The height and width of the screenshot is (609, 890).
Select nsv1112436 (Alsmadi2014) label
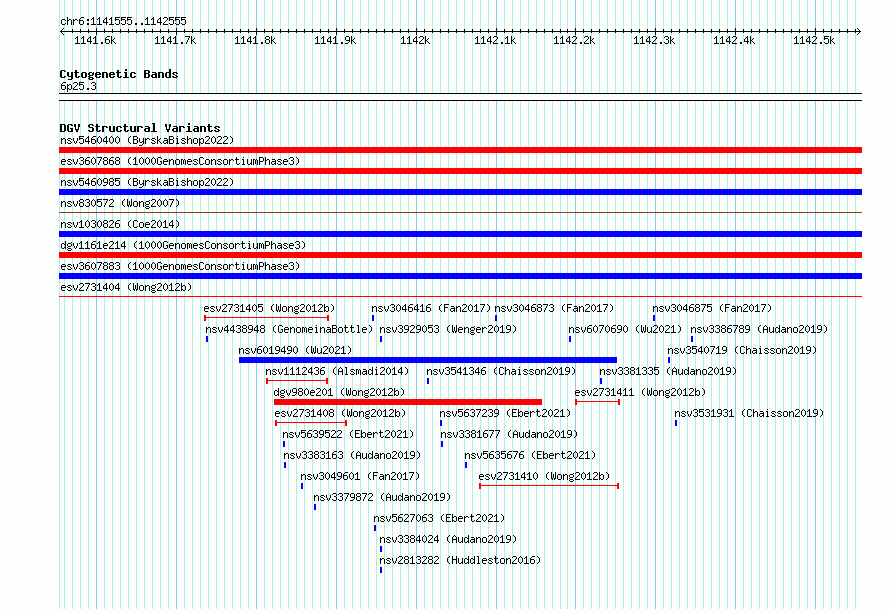[337, 371]
